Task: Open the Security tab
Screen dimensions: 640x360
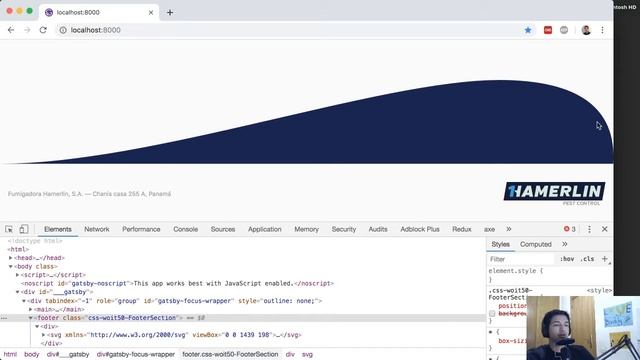Action: point(344,229)
